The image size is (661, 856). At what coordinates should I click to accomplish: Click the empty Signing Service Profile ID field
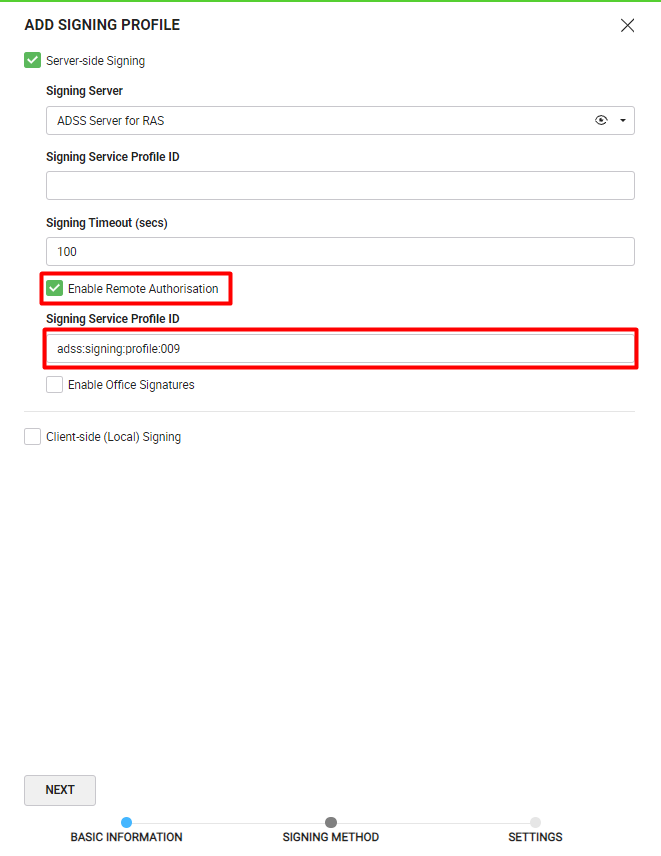(340, 186)
